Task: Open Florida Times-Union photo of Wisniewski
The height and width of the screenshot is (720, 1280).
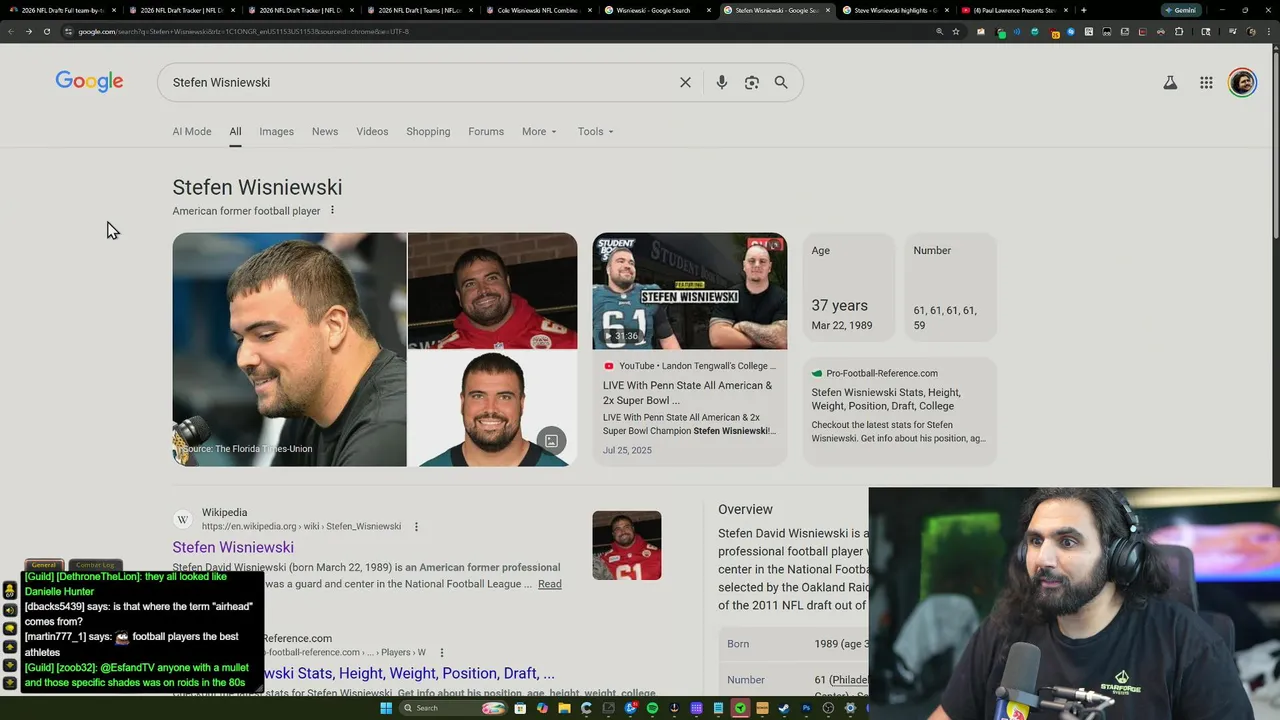Action: coord(290,350)
